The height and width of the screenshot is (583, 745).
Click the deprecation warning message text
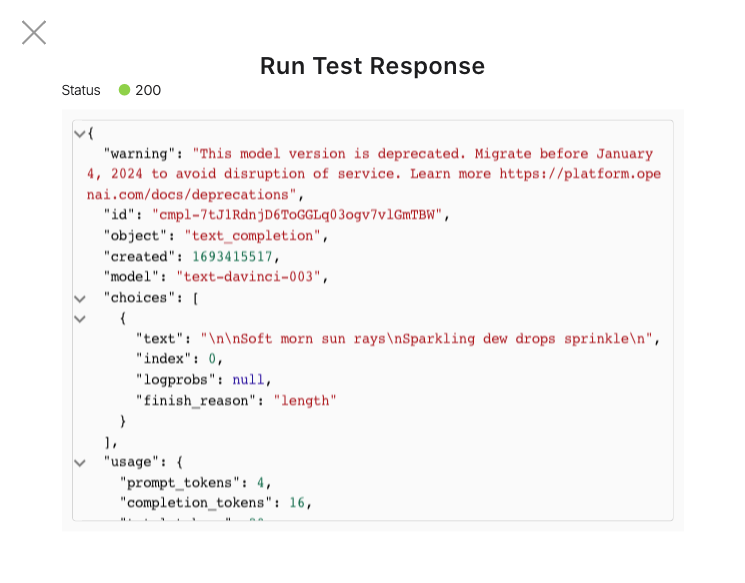[x=373, y=174]
